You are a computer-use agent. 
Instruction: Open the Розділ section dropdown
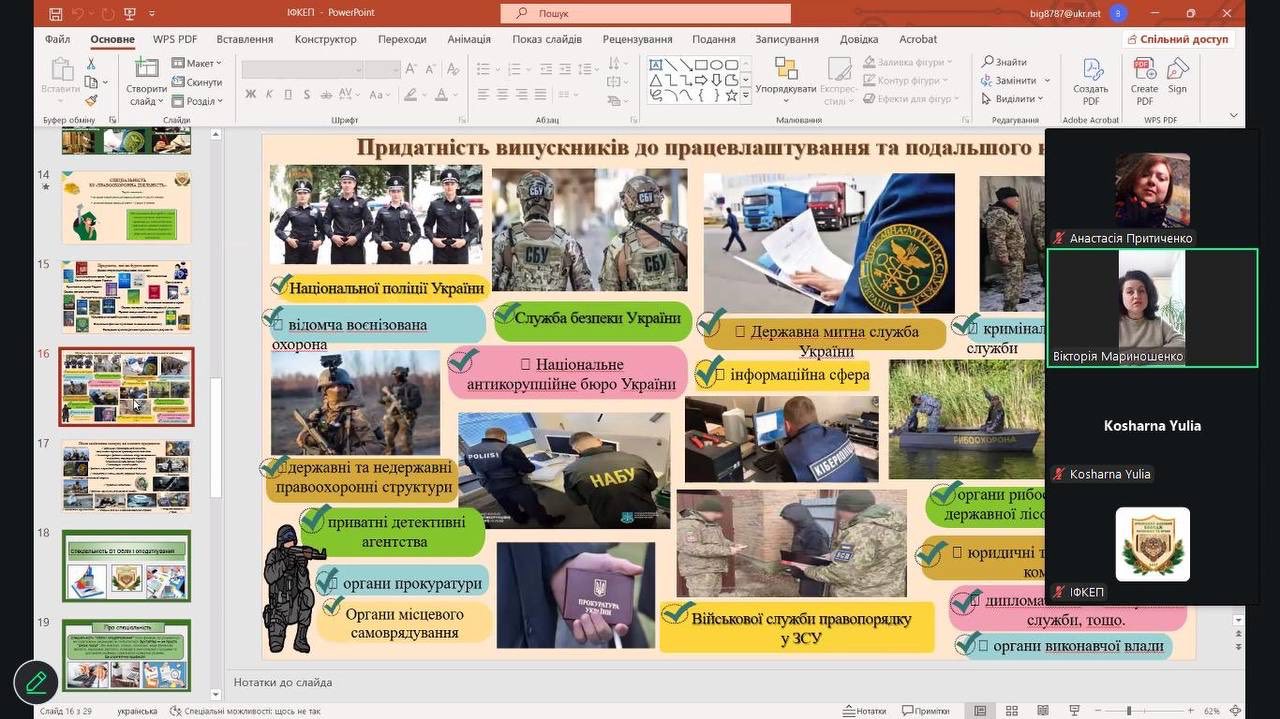point(195,101)
